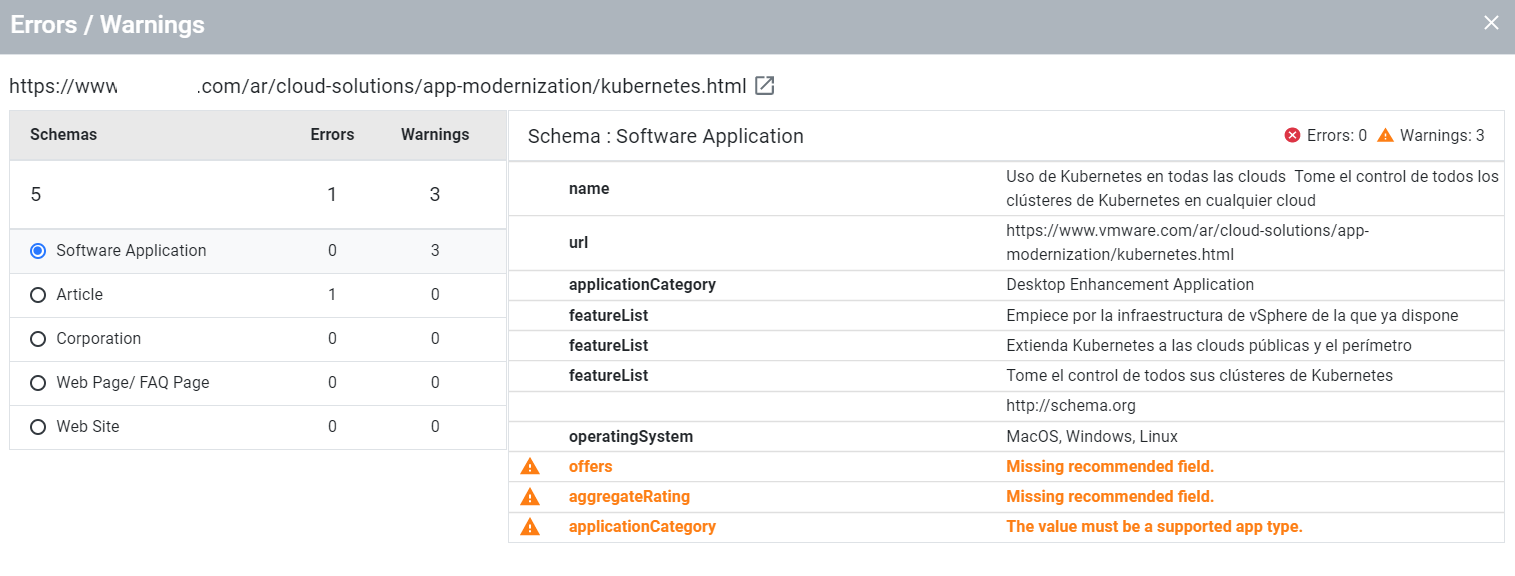
Task: Click 'The value must be a supported app type' message
Action: point(1154,526)
